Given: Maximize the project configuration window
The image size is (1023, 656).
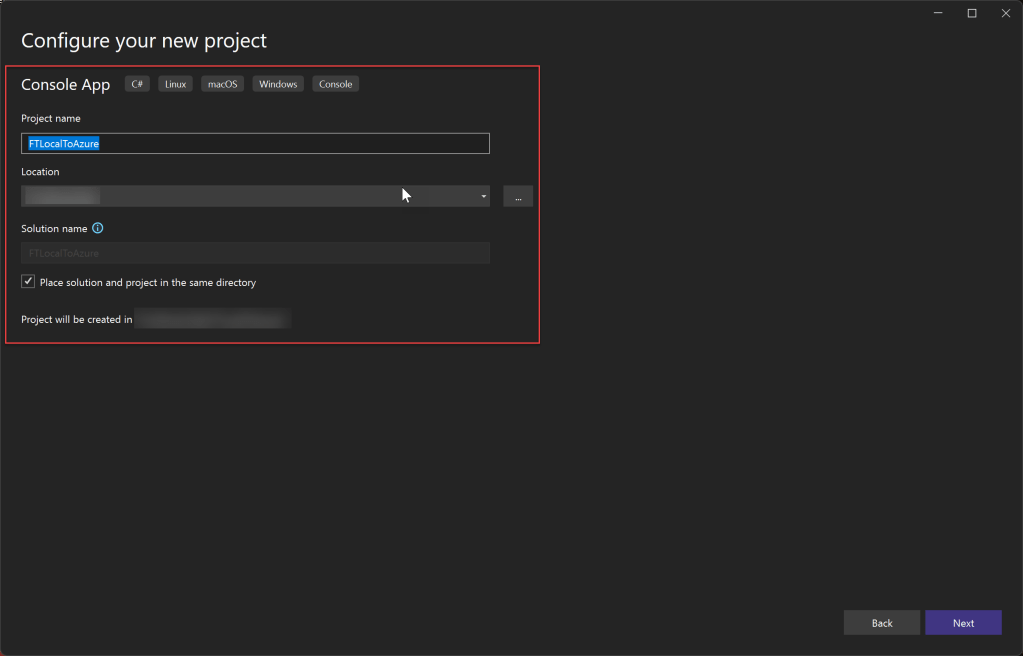Looking at the screenshot, I should [972, 13].
